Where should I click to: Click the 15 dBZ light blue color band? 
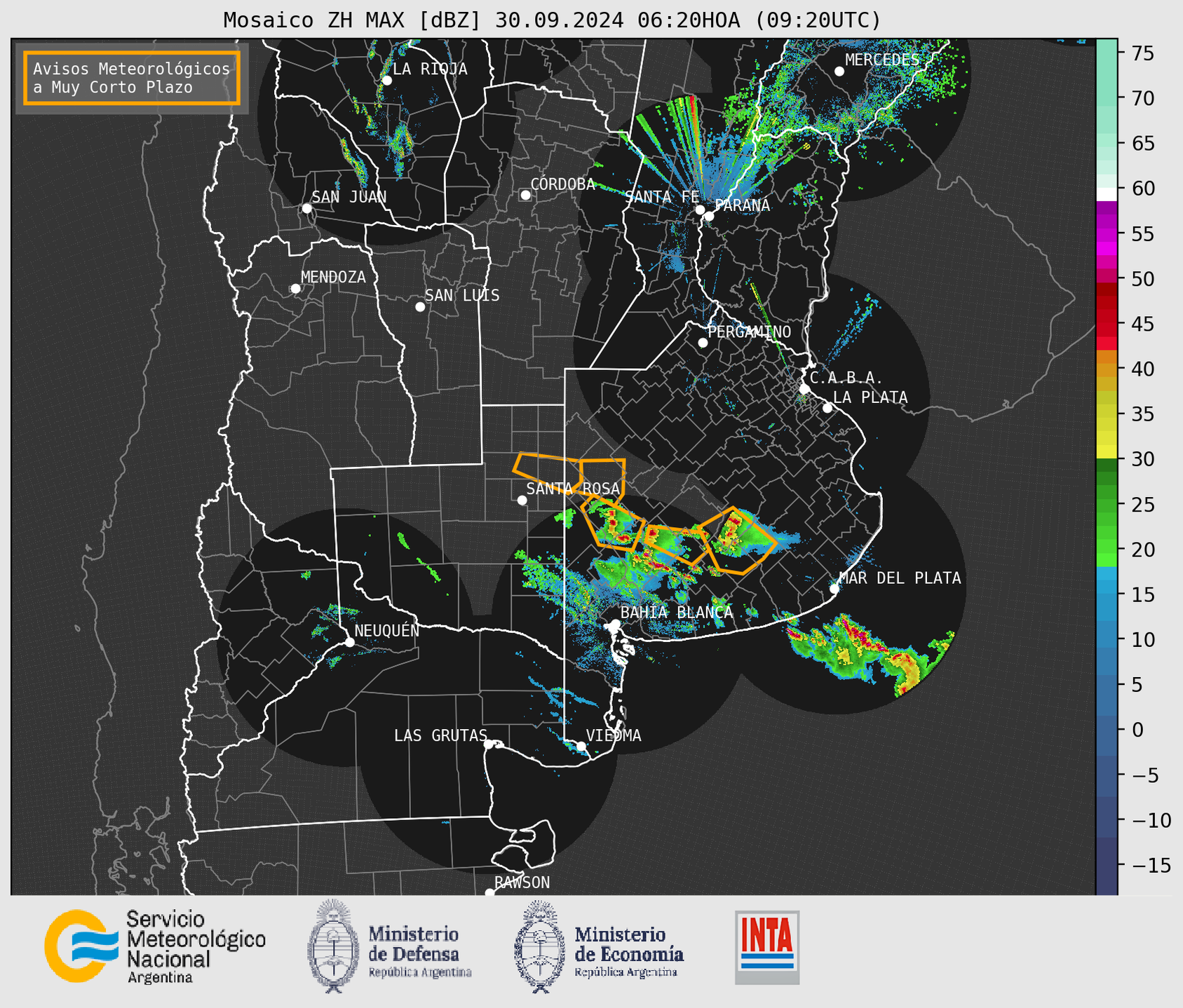[x=1107, y=585]
